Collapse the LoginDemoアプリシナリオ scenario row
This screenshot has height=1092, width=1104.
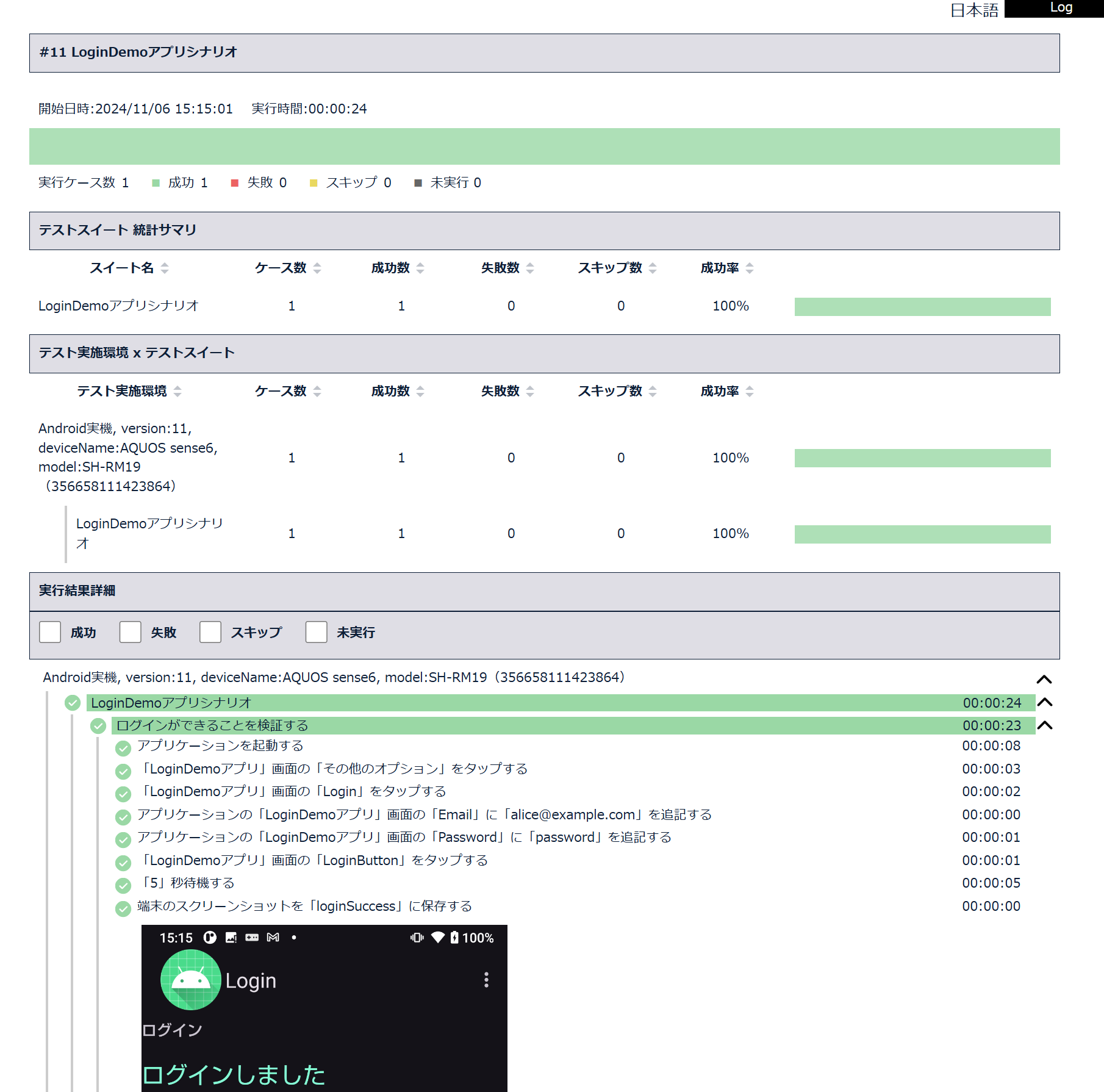tap(1045, 702)
